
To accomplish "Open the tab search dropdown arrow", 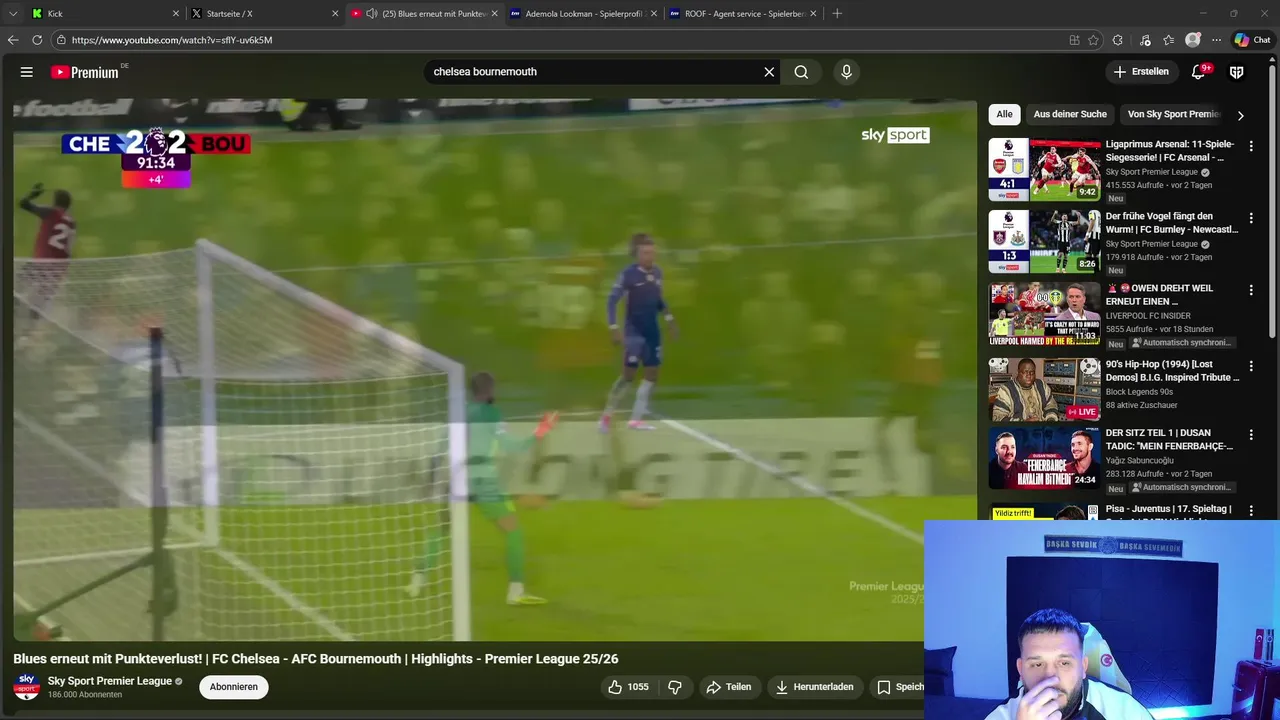I will click(13, 14).
